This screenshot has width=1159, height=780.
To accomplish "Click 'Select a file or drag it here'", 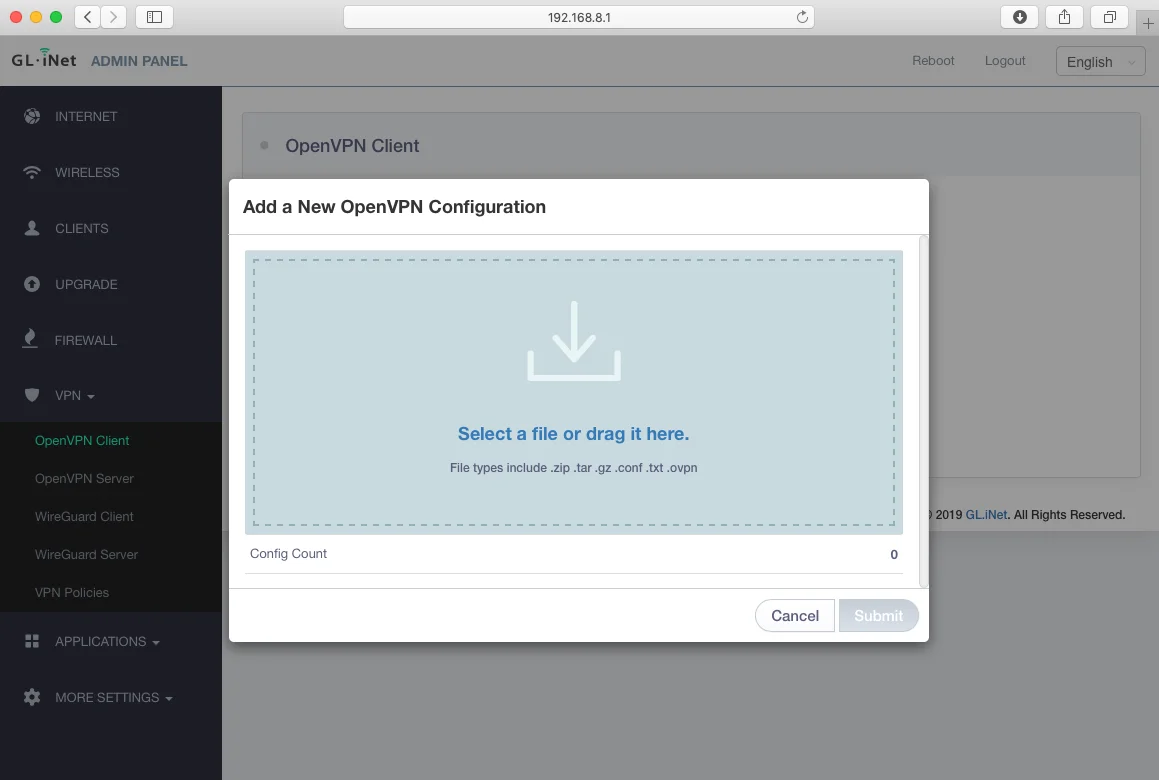I will [x=573, y=434].
